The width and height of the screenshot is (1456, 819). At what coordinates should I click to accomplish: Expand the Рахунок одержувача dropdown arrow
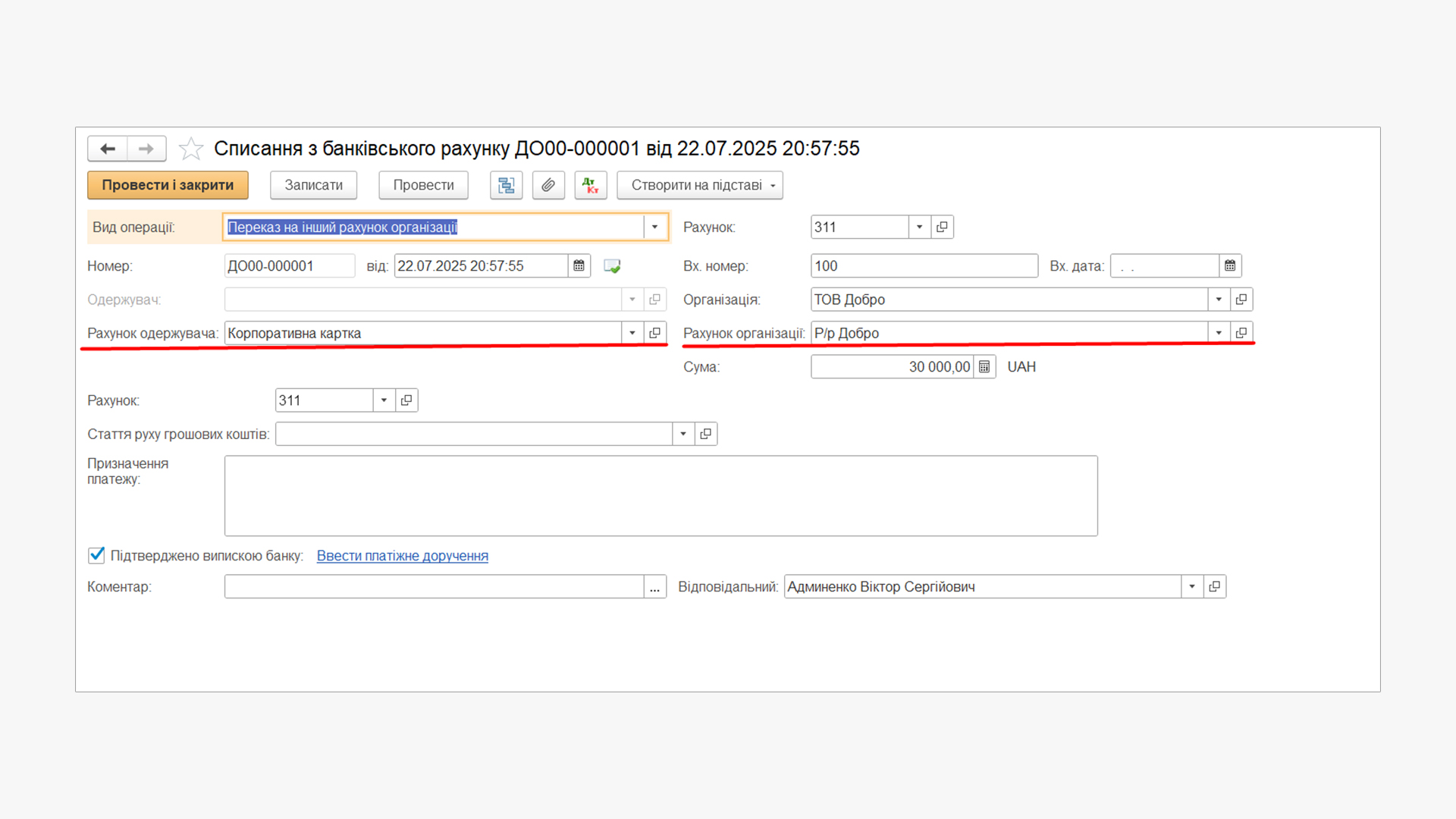(632, 333)
